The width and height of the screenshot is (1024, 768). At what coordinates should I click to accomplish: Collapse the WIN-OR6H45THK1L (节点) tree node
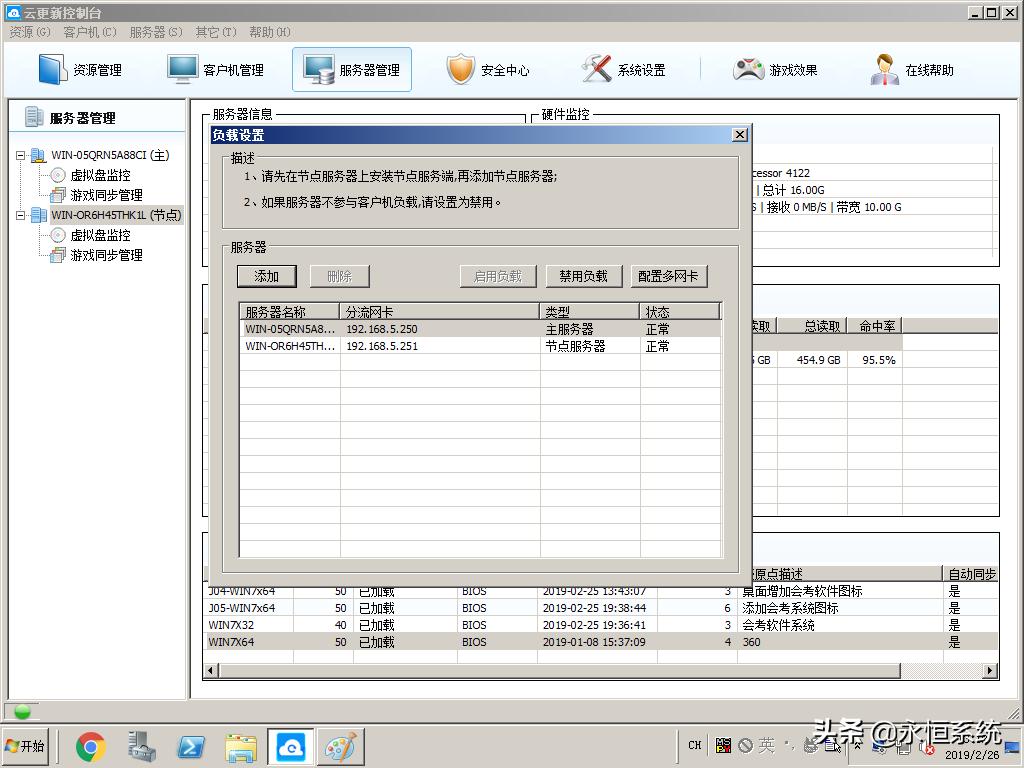click(x=20, y=215)
